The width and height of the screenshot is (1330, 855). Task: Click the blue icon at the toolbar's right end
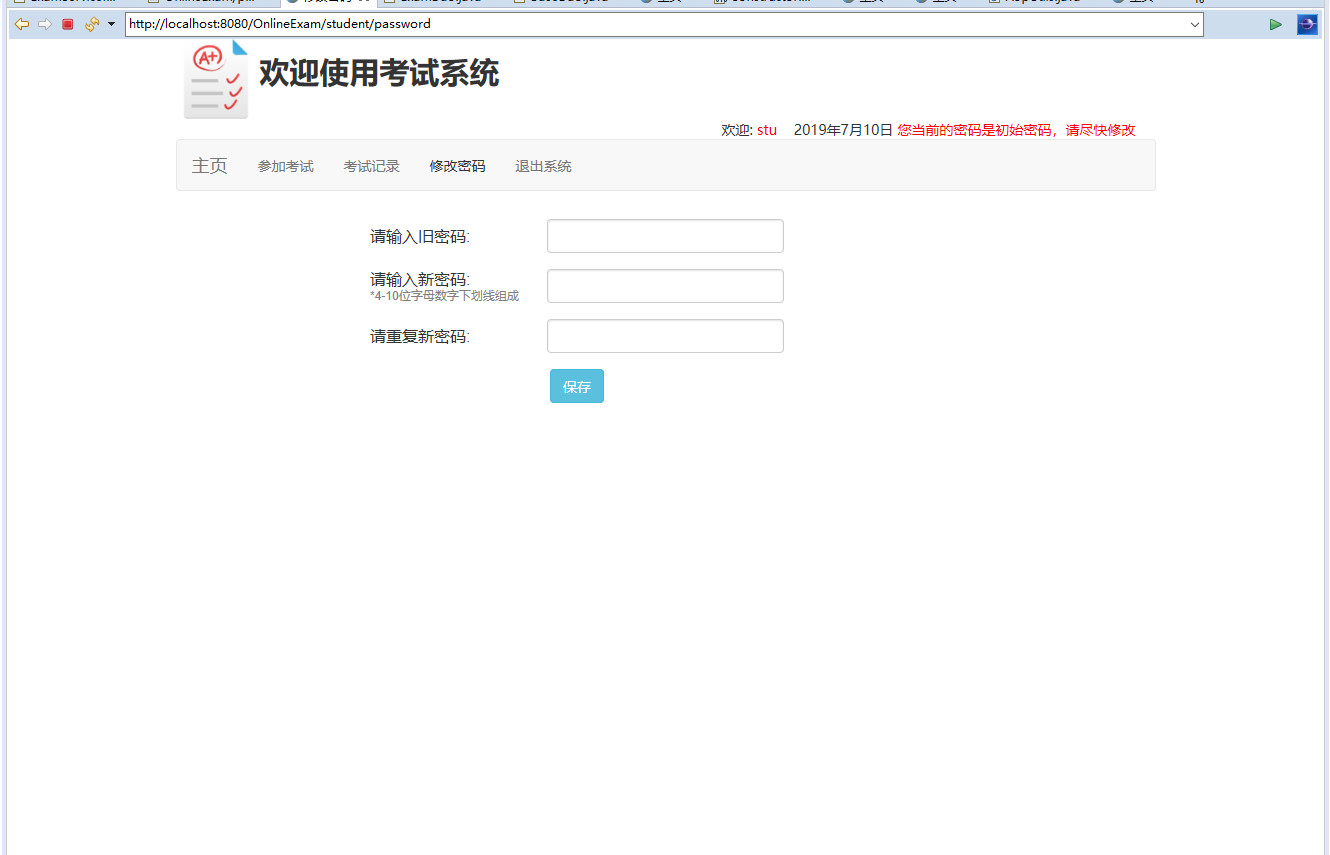[1307, 23]
